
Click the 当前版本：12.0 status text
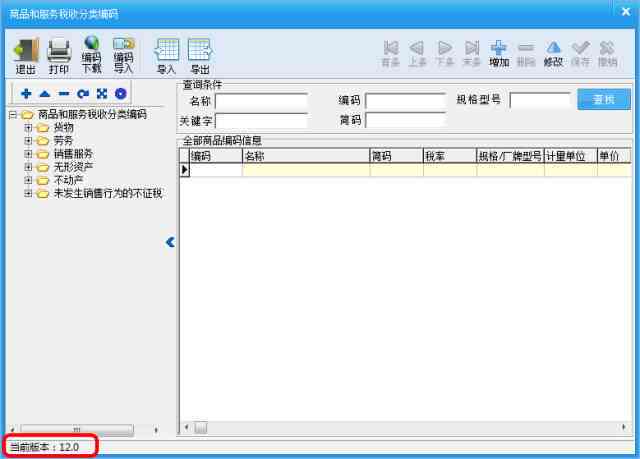pyautogui.click(x=44, y=447)
